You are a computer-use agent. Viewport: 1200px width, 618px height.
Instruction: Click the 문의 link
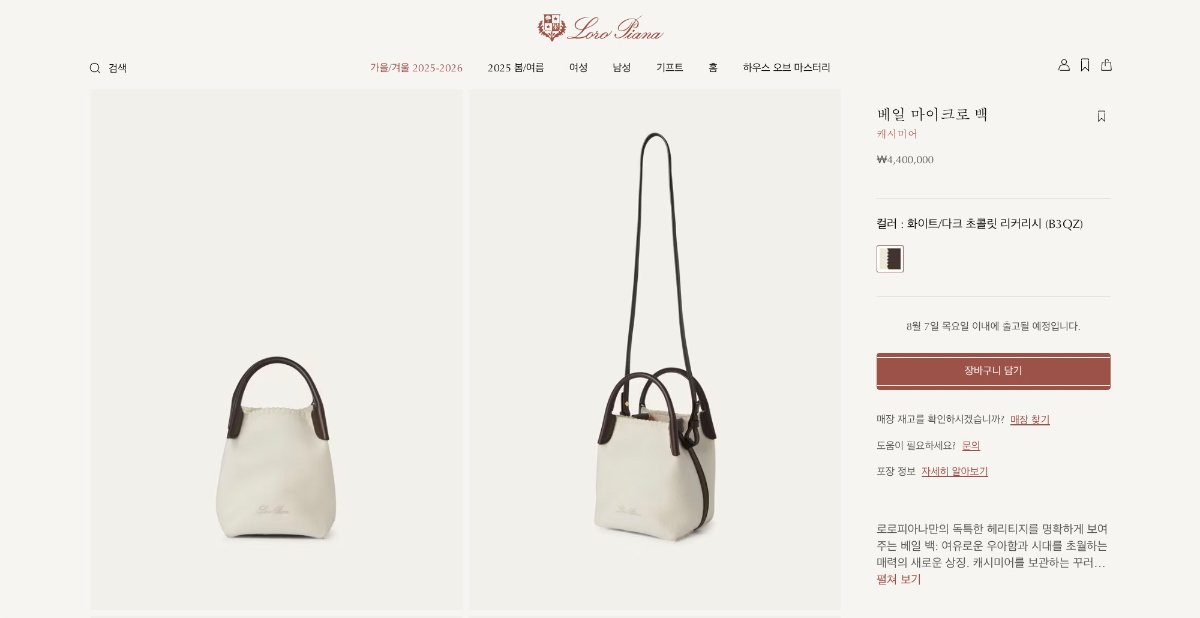pos(971,446)
